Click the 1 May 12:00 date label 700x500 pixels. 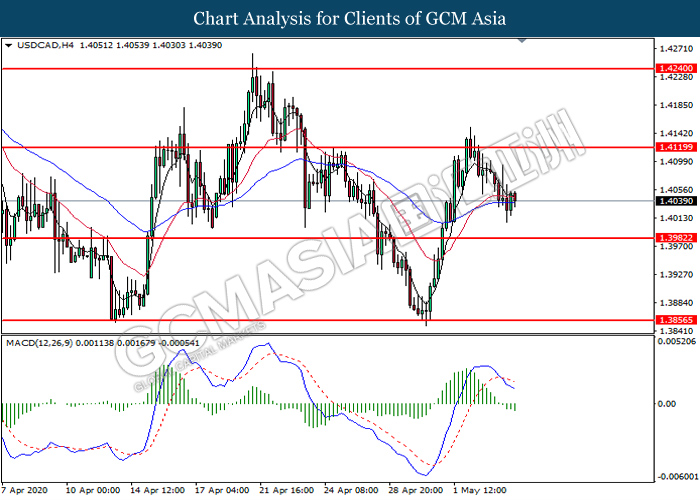point(479,490)
